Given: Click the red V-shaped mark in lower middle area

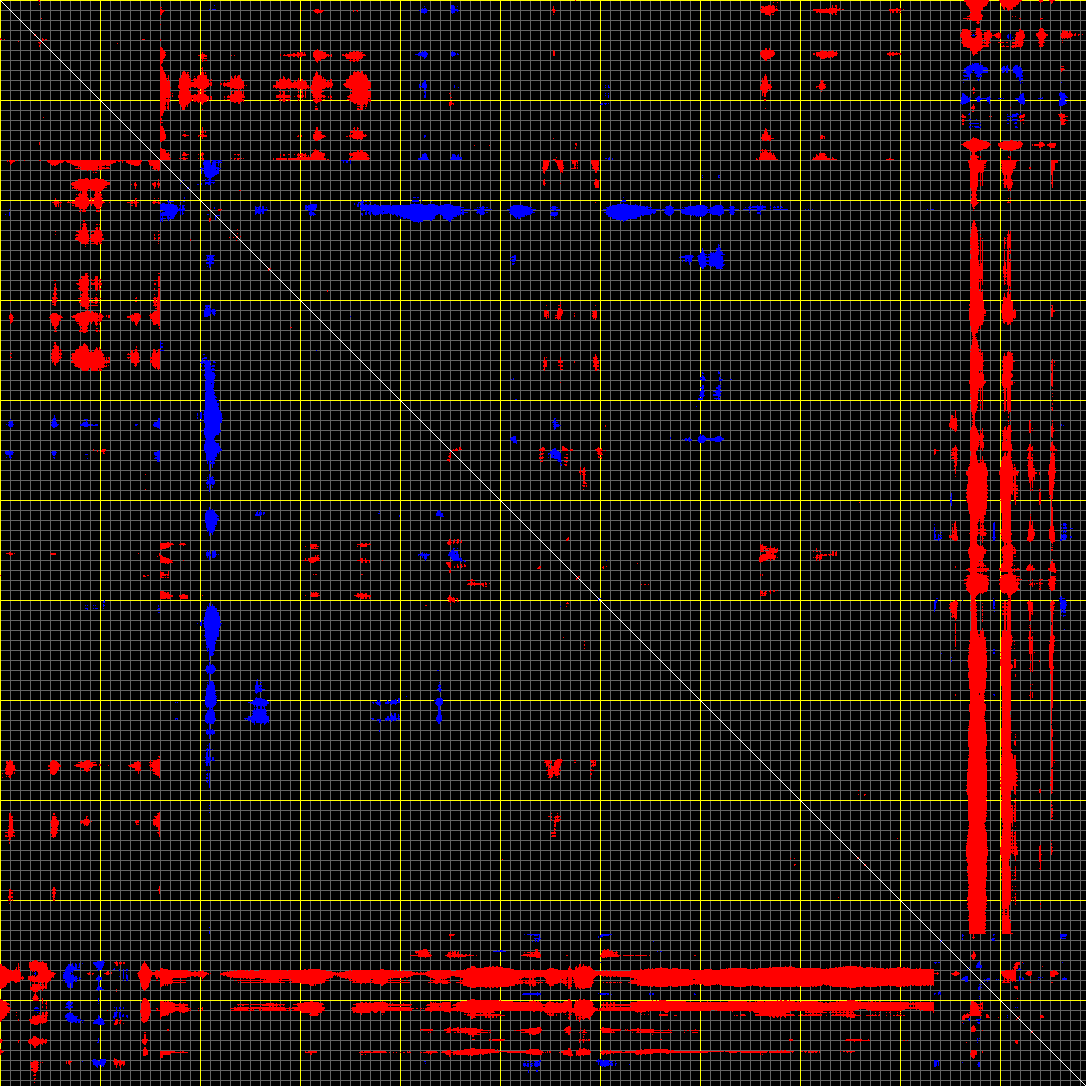Looking at the screenshot, I should point(552,768).
